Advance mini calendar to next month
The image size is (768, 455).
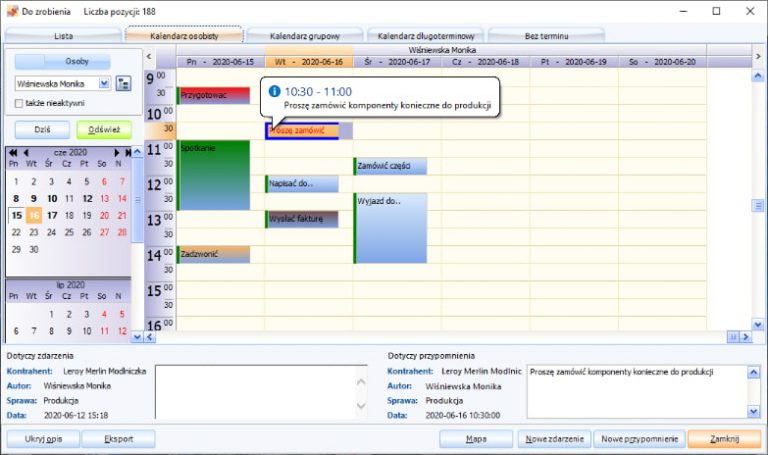point(116,152)
